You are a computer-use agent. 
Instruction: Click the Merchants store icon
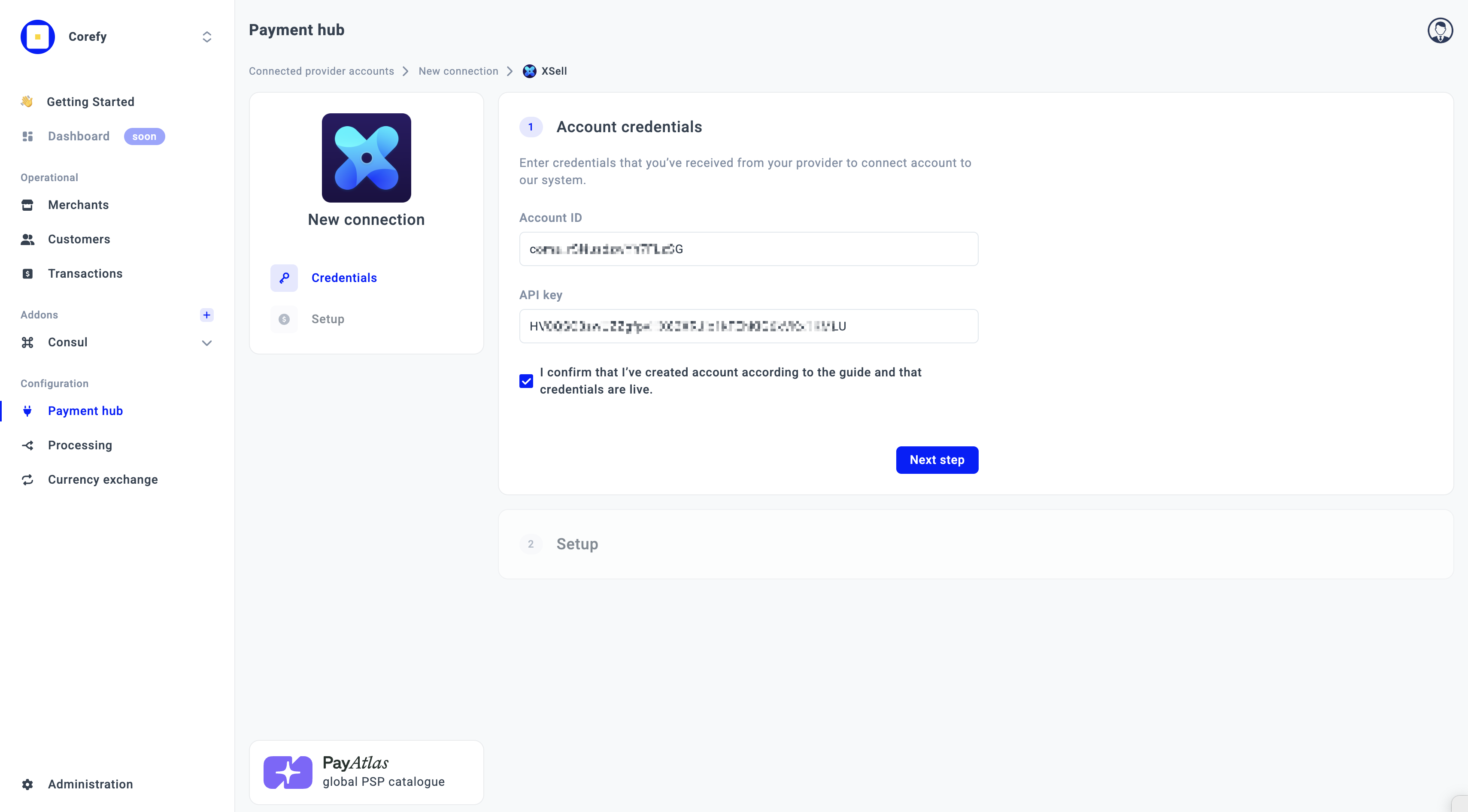(27, 205)
